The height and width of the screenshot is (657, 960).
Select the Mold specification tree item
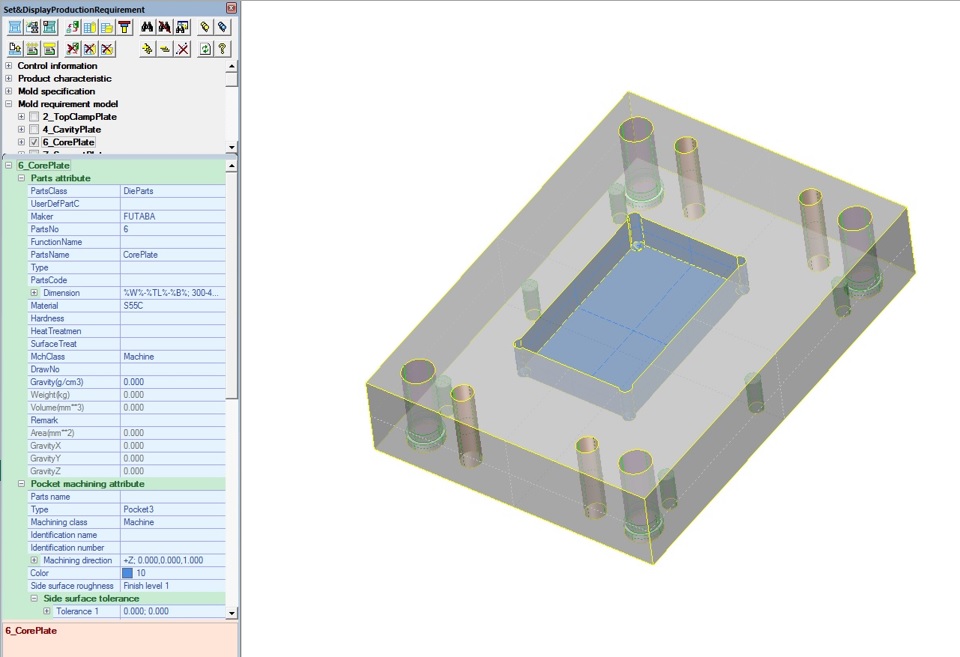56,91
